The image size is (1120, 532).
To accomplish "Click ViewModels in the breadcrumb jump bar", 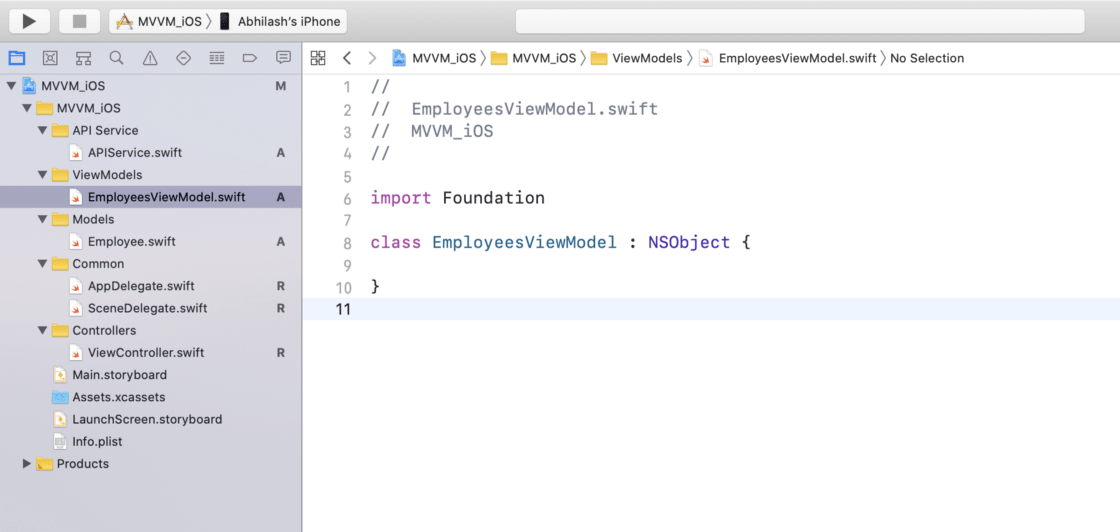I will click(646, 58).
